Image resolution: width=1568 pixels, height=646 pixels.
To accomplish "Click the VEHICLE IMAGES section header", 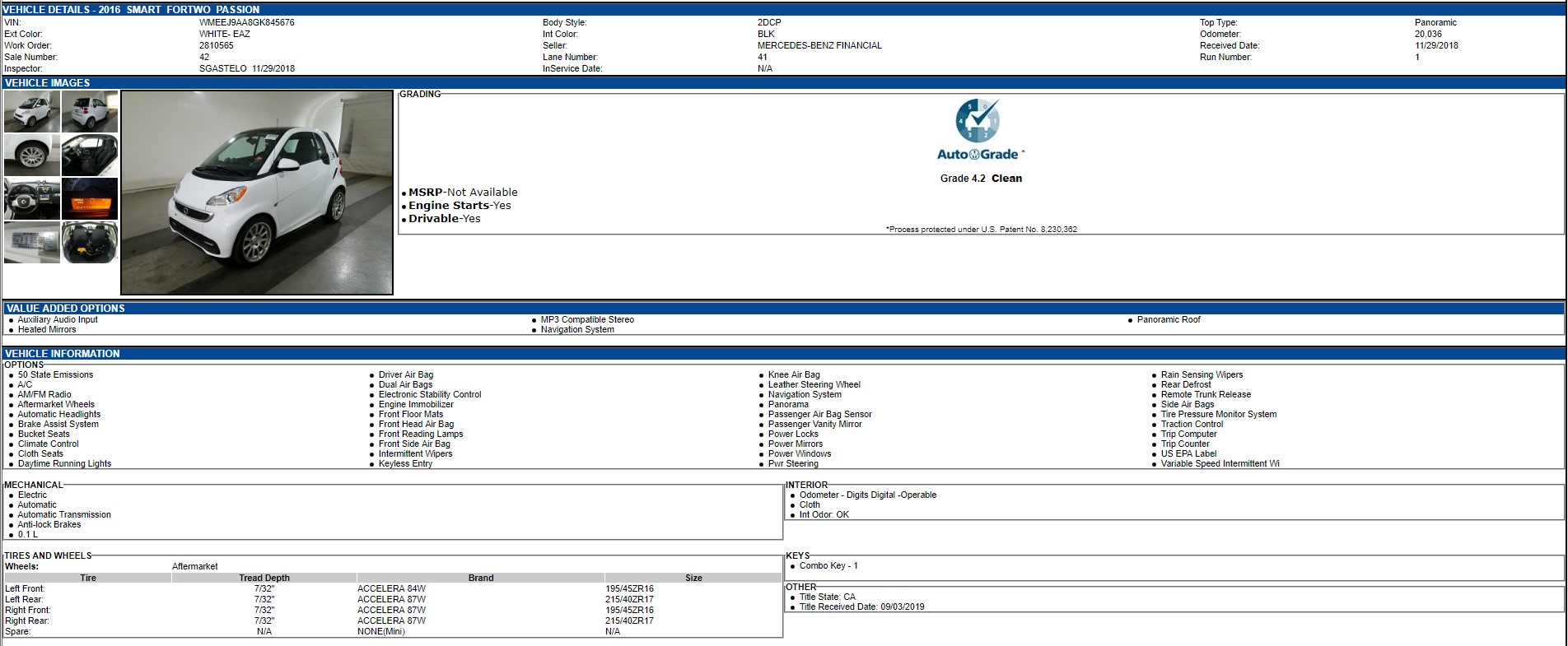I will (47, 83).
